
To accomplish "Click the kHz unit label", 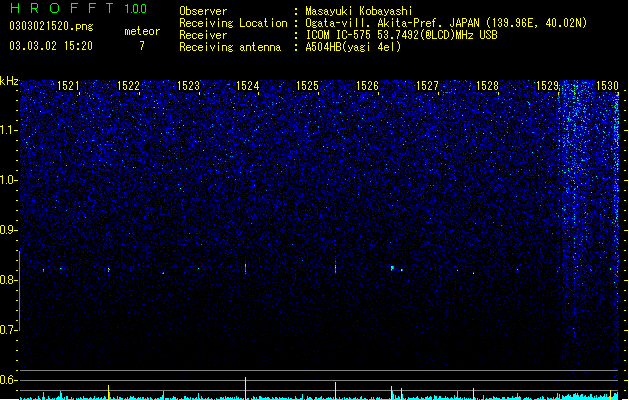I will (9, 81).
